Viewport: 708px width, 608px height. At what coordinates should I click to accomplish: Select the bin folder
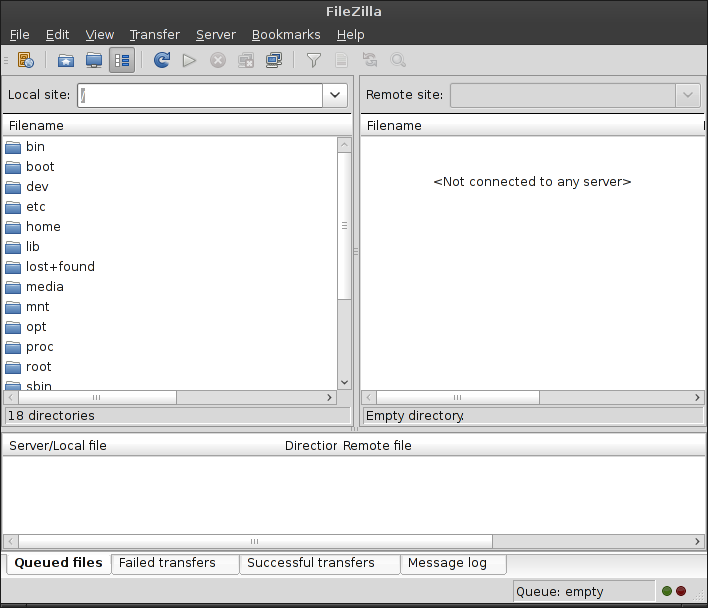coord(35,147)
